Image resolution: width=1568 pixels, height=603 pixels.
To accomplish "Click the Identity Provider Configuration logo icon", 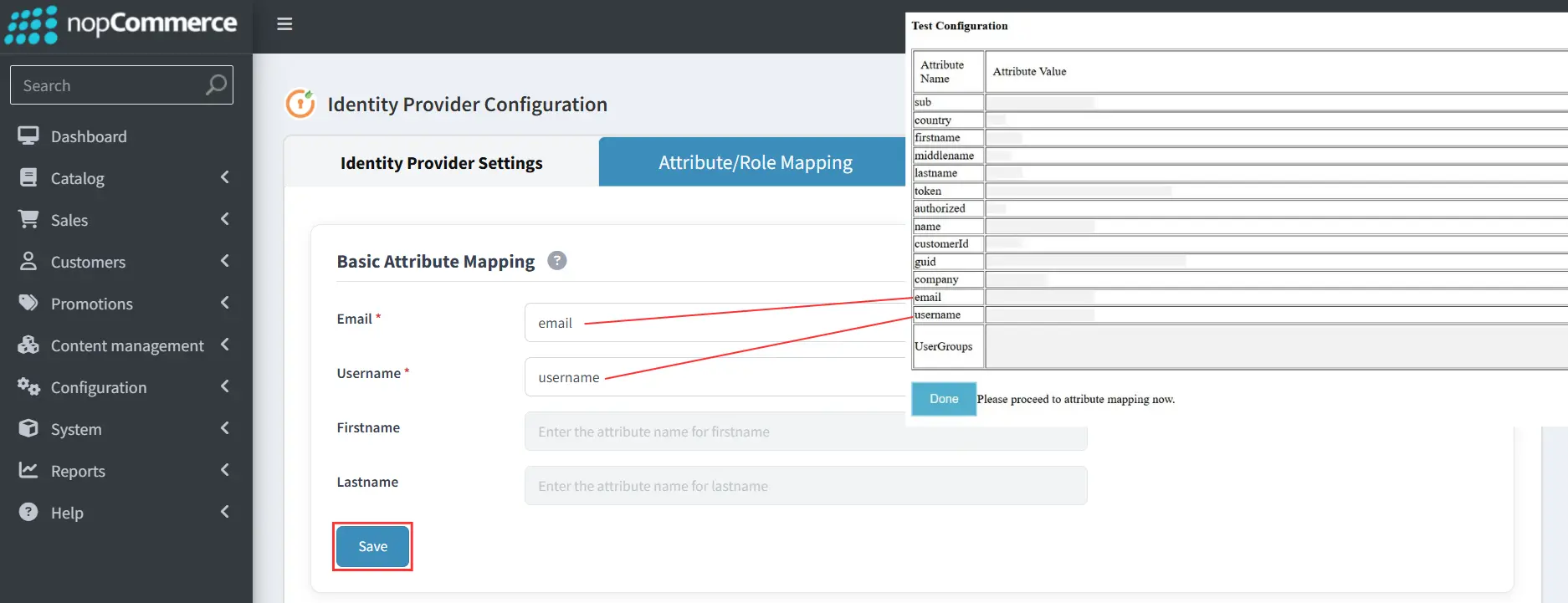I will [x=300, y=104].
